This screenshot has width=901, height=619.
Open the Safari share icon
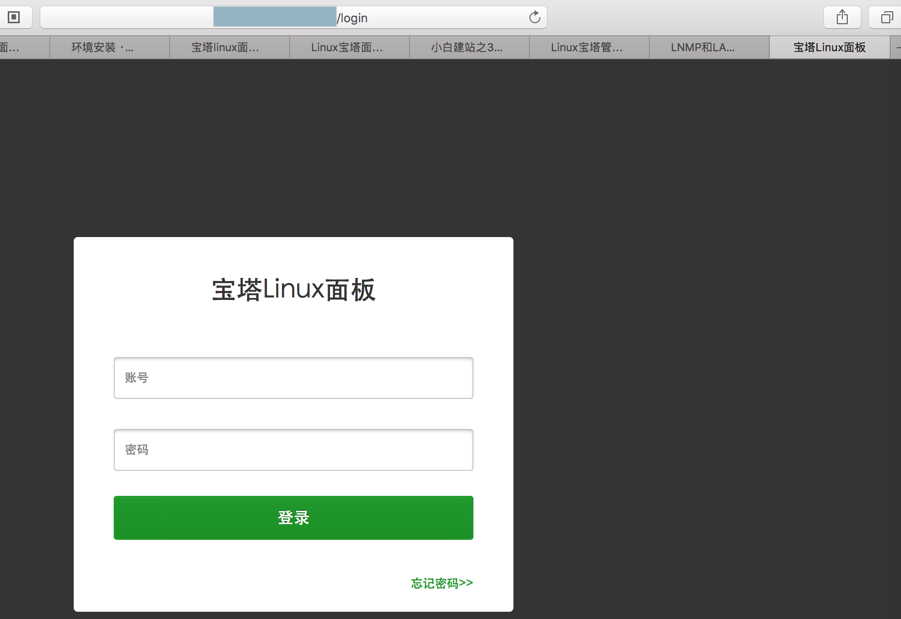[x=842, y=17]
